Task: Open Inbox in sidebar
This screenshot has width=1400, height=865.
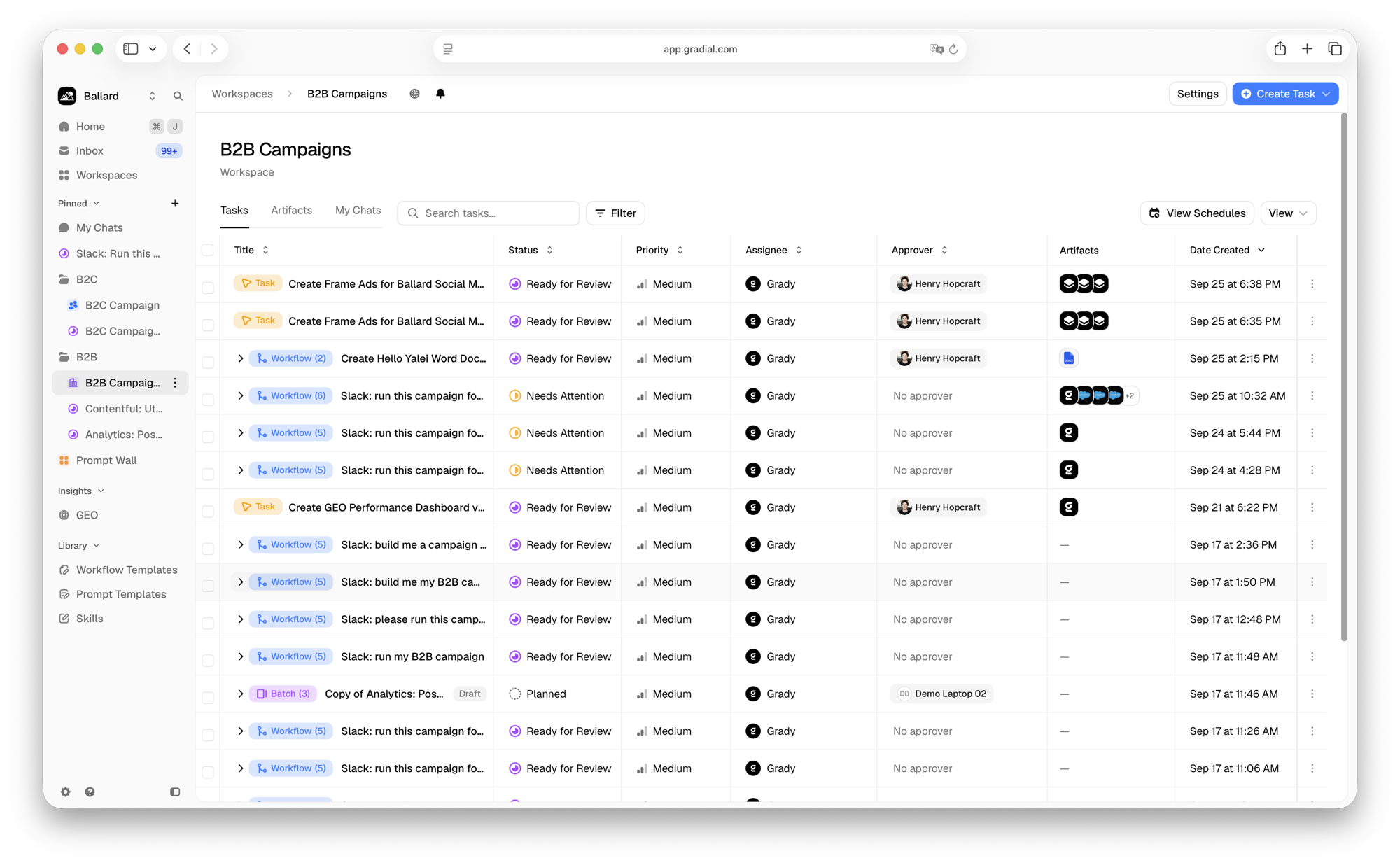Action: pyautogui.click(x=120, y=150)
